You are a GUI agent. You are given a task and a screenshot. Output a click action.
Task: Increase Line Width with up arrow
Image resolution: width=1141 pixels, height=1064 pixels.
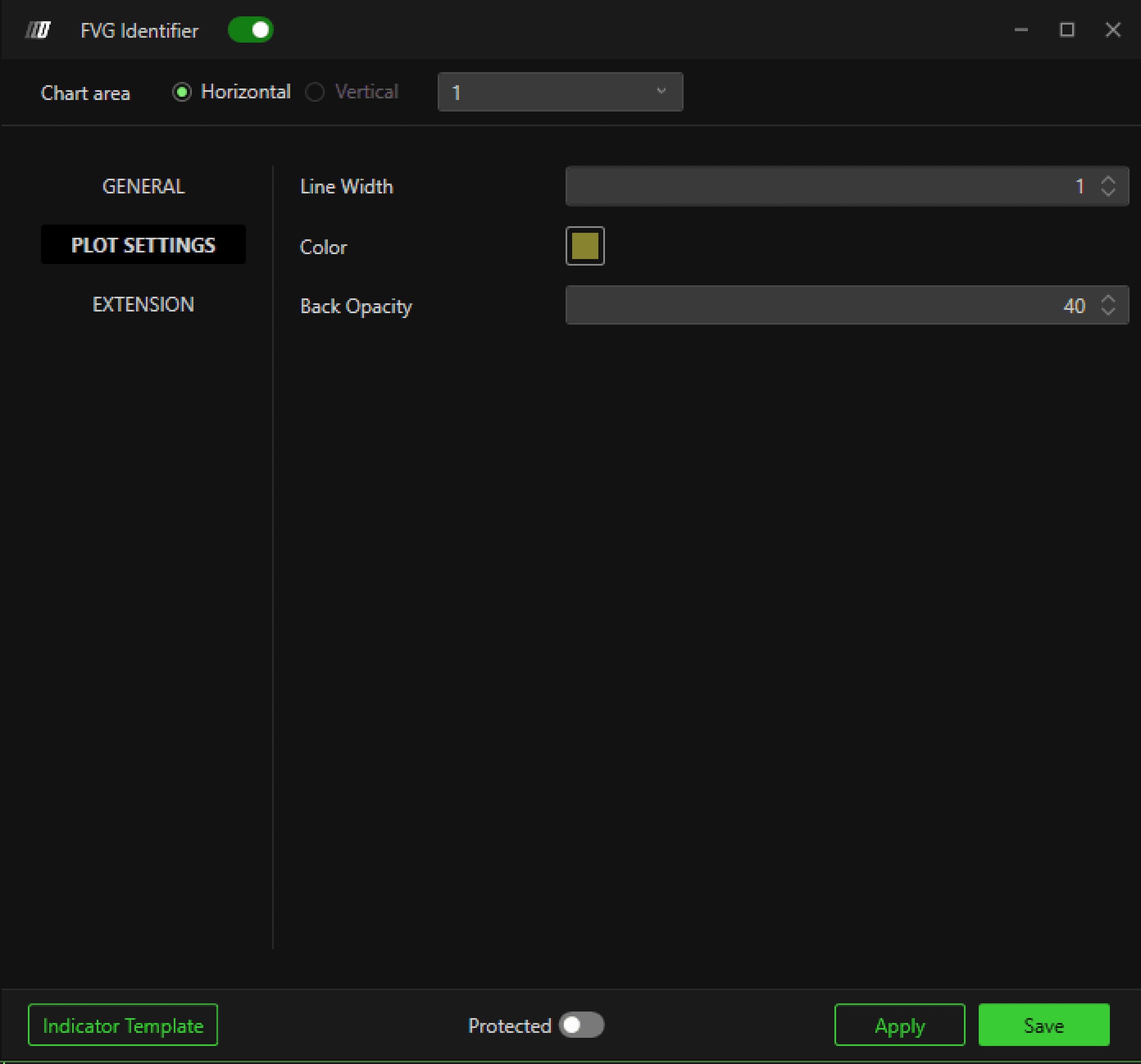(x=1108, y=180)
